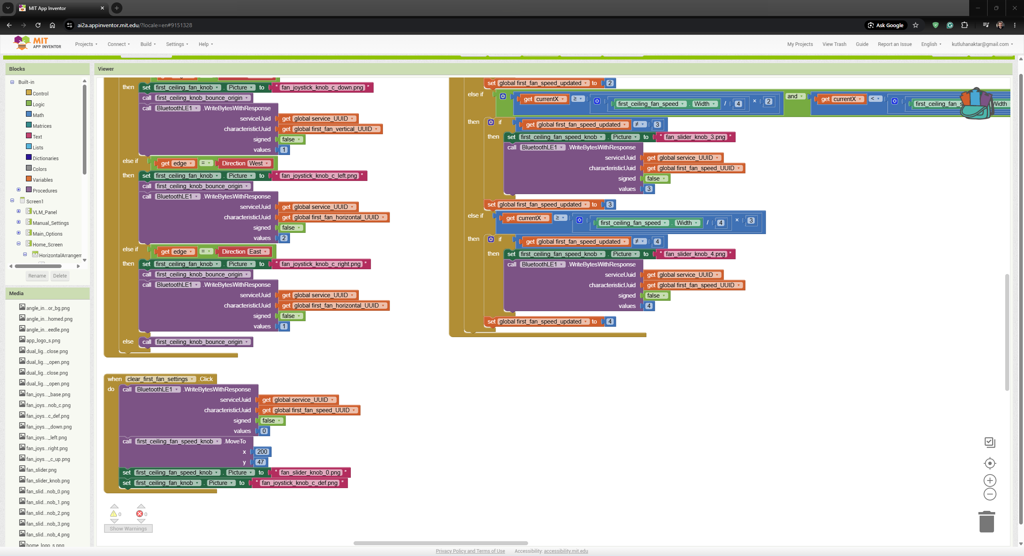Open the Logic blocks drawer

pos(35,104)
